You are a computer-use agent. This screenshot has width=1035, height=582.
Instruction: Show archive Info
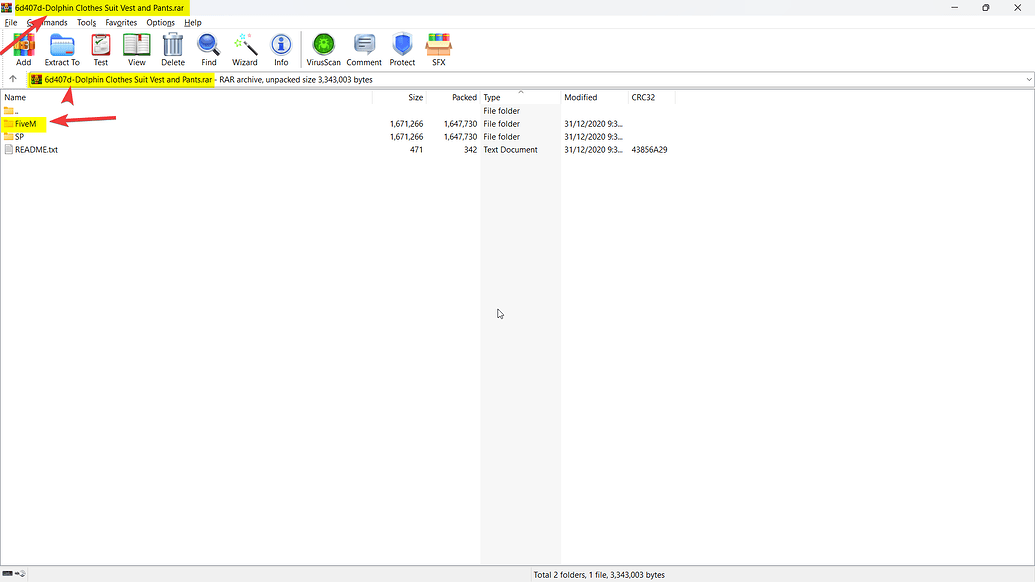pyautogui.click(x=281, y=48)
